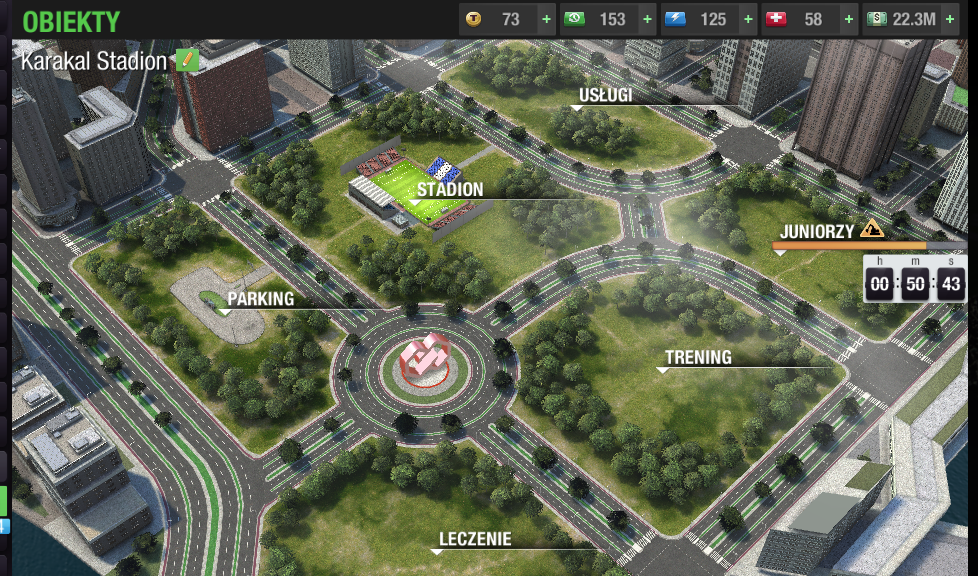Add more green packs next to 153
978x576 pixels.
coord(647,19)
